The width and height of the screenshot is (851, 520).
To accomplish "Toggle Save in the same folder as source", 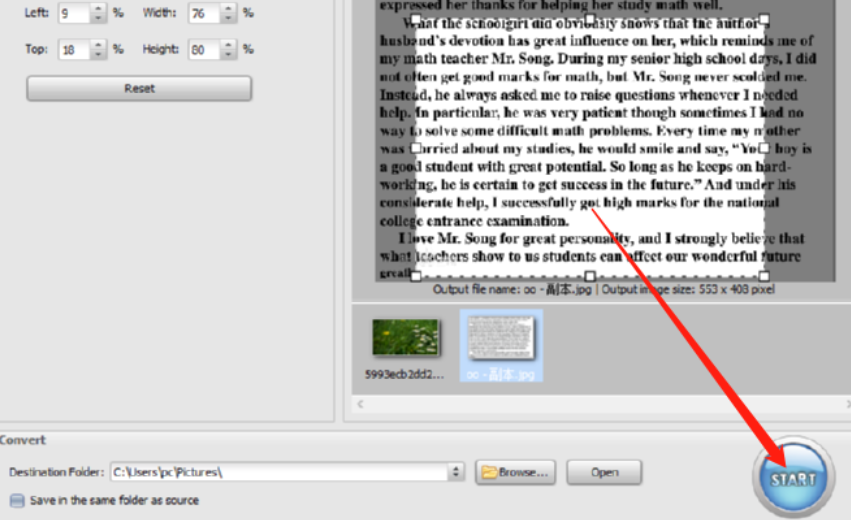I will point(17,500).
